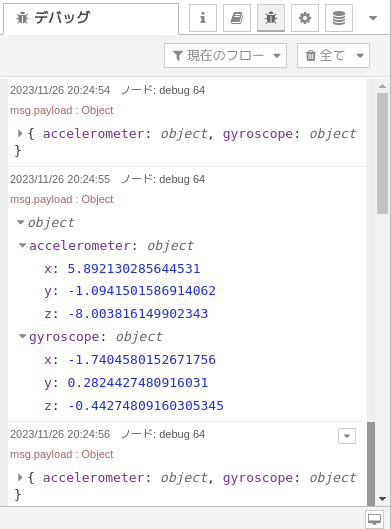
Task: Click msg.payload : Object label of 20:24:56 message
Action: (62, 454)
